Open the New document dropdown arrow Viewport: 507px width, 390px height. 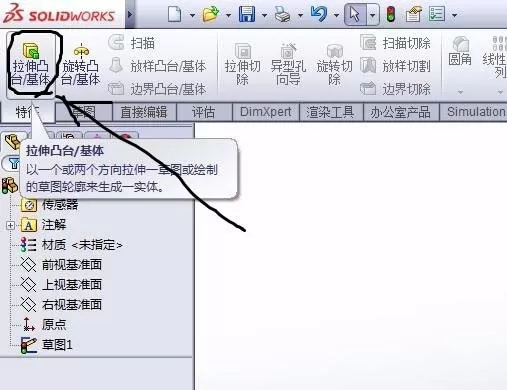tap(192, 15)
